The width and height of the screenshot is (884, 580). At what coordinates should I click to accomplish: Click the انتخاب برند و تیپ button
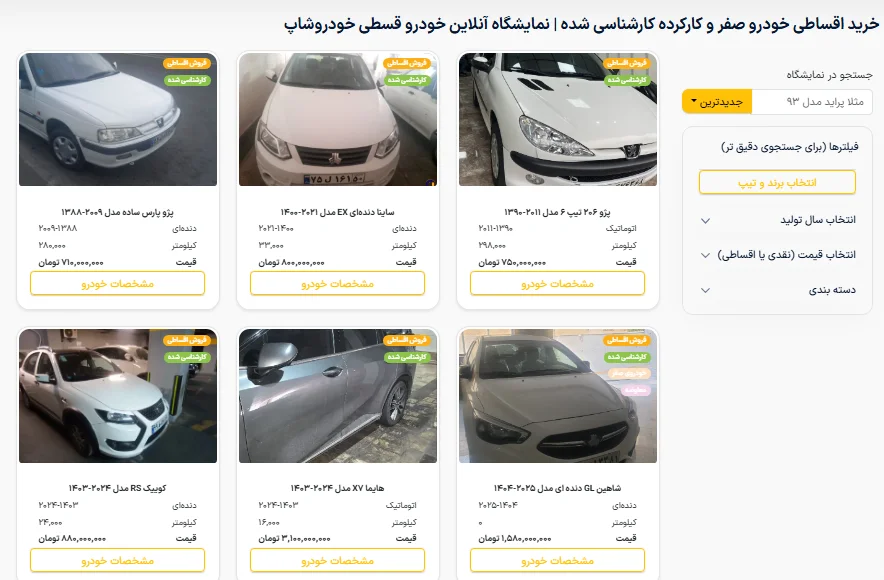(x=777, y=183)
